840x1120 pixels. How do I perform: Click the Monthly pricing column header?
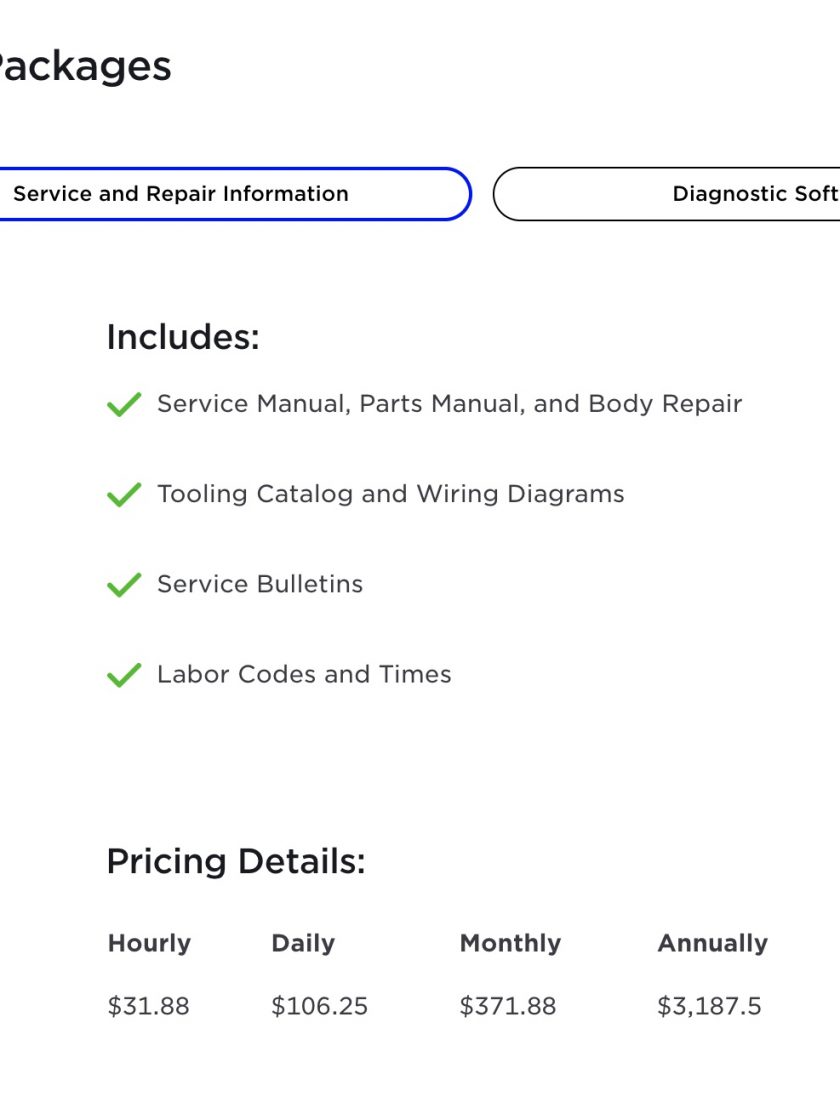pos(510,944)
